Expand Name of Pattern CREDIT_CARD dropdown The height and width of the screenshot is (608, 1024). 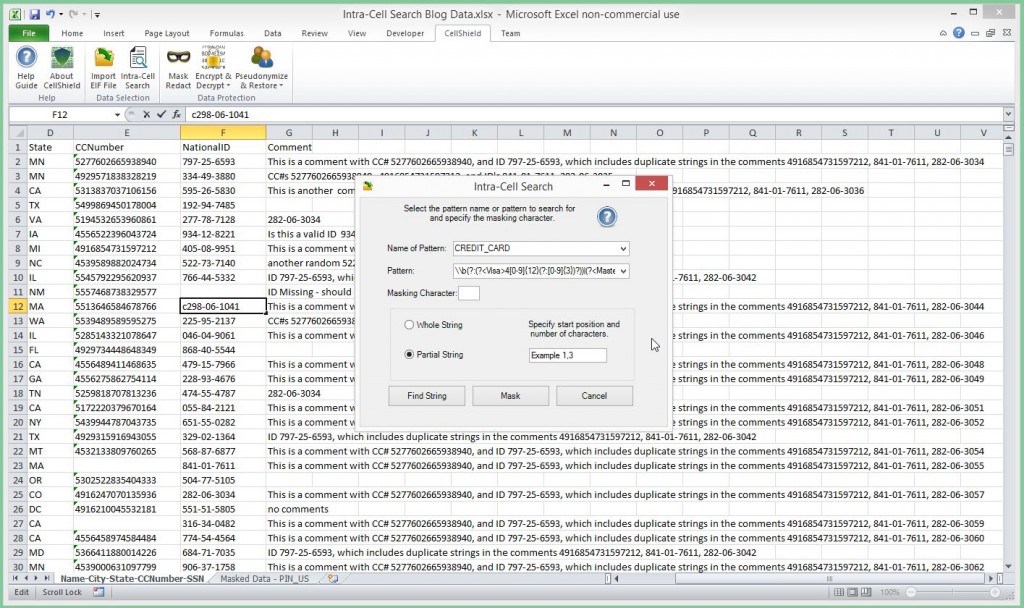(623, 249)
